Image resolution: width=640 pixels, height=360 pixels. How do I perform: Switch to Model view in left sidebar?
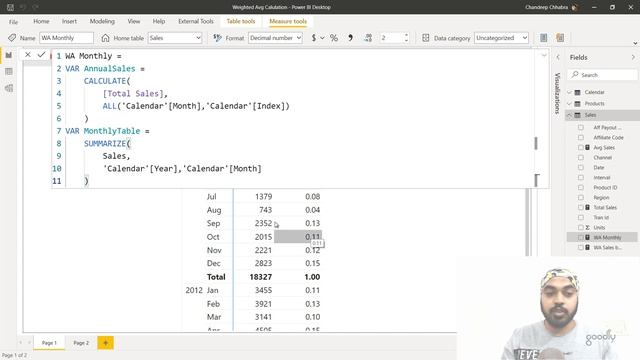coord(9,88)
